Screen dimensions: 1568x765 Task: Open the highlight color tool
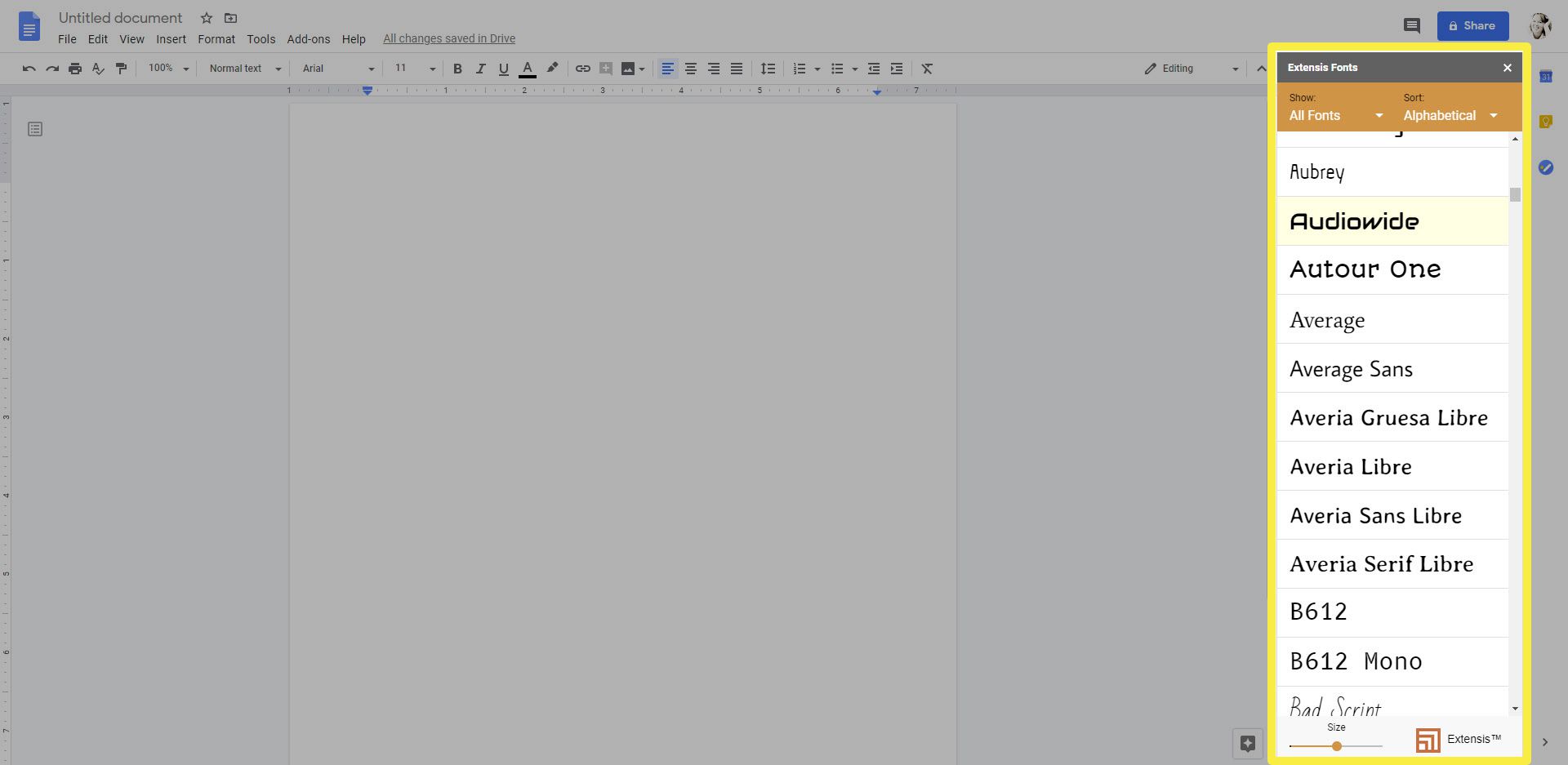tap(552, 69)
